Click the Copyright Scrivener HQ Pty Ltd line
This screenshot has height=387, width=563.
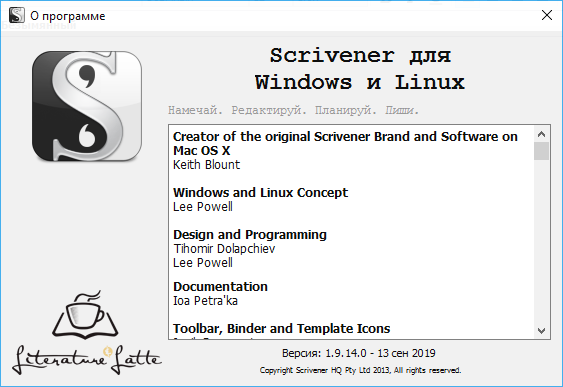pos(360,370)
